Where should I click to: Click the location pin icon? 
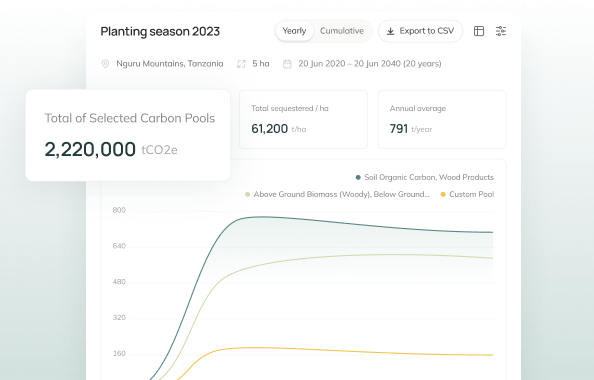pyautogui.click(x=105, y=64)
